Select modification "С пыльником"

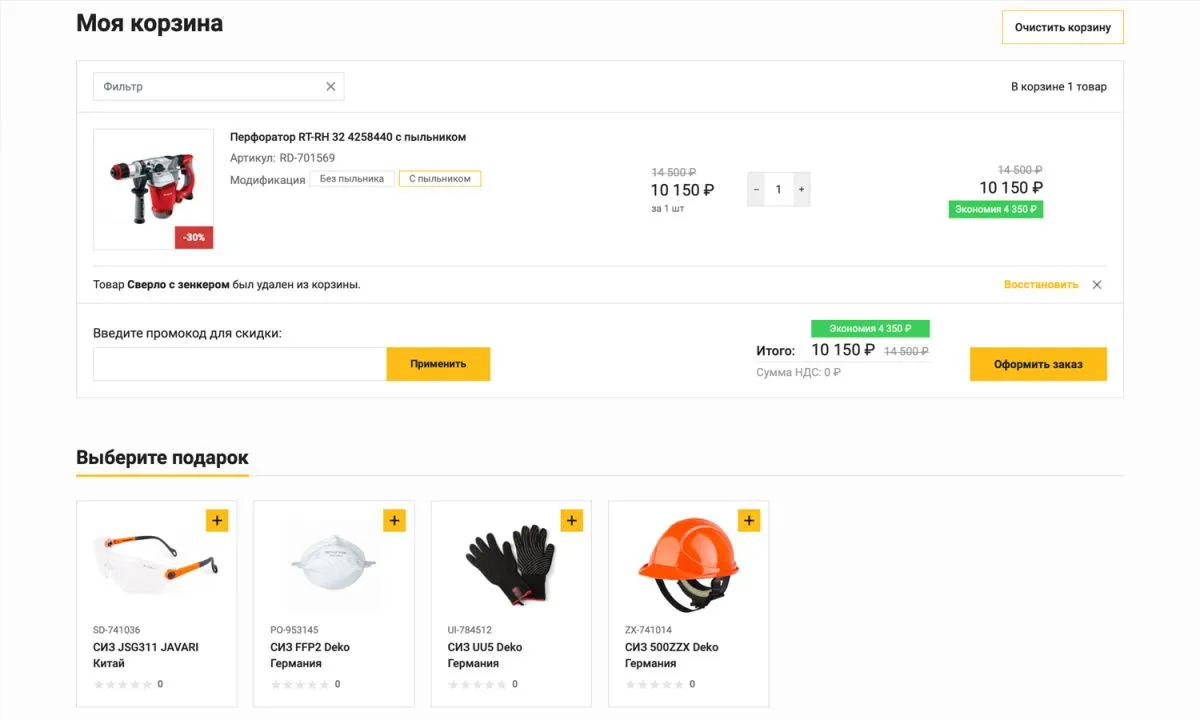pos(440,179)
